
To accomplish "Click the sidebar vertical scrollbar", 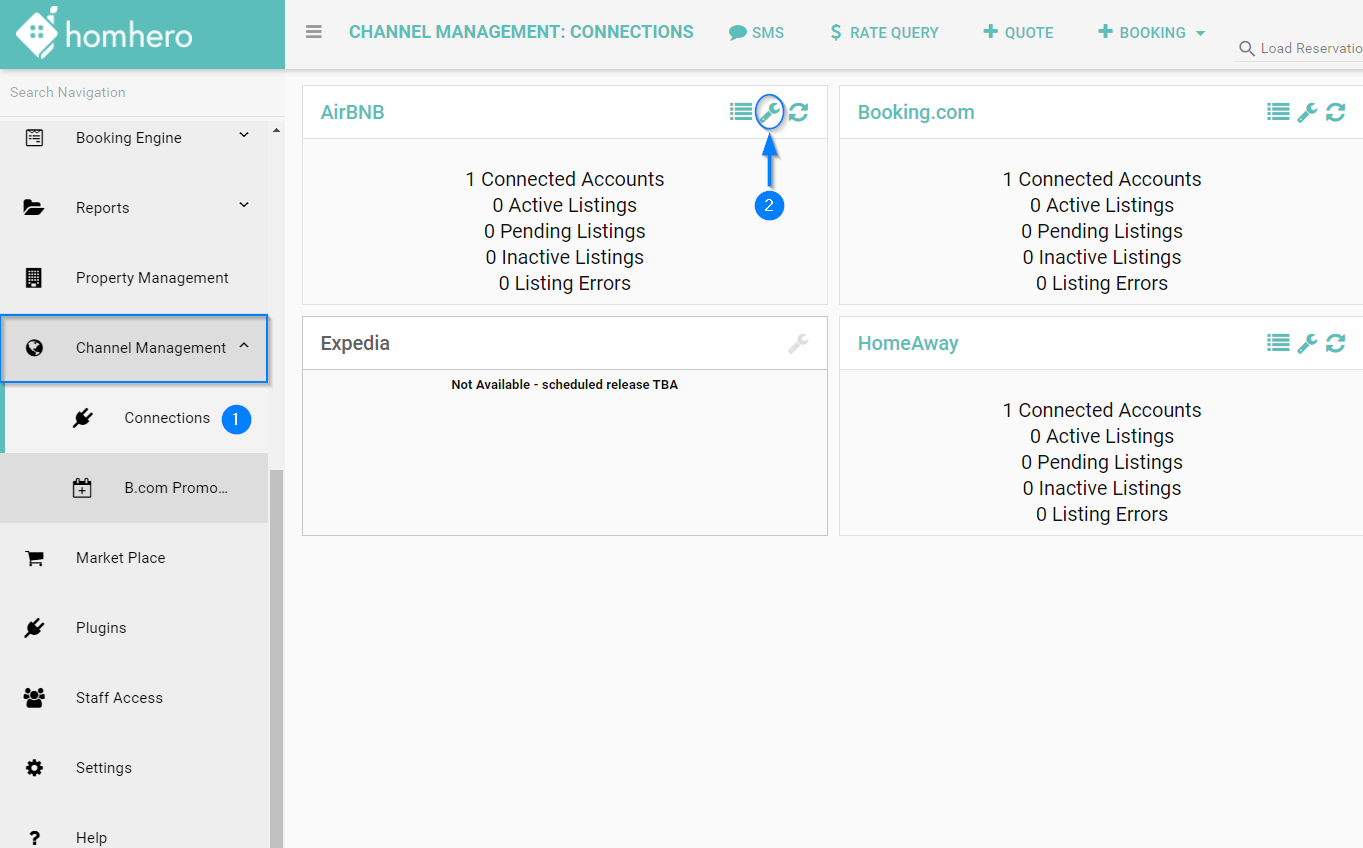I will tap(276, 650).
